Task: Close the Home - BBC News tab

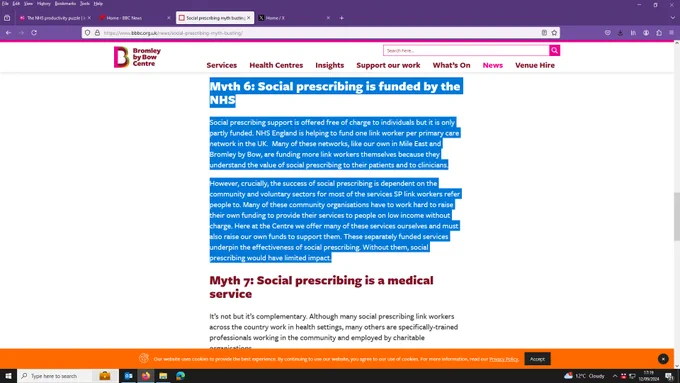Action: click(x=169, y=18)
